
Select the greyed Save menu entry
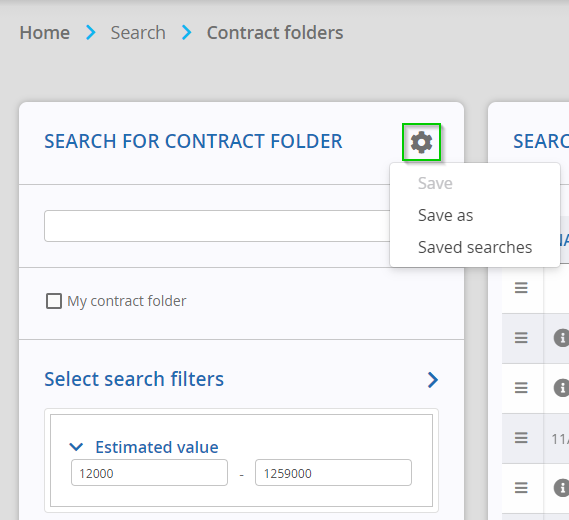tap(435, 183)
